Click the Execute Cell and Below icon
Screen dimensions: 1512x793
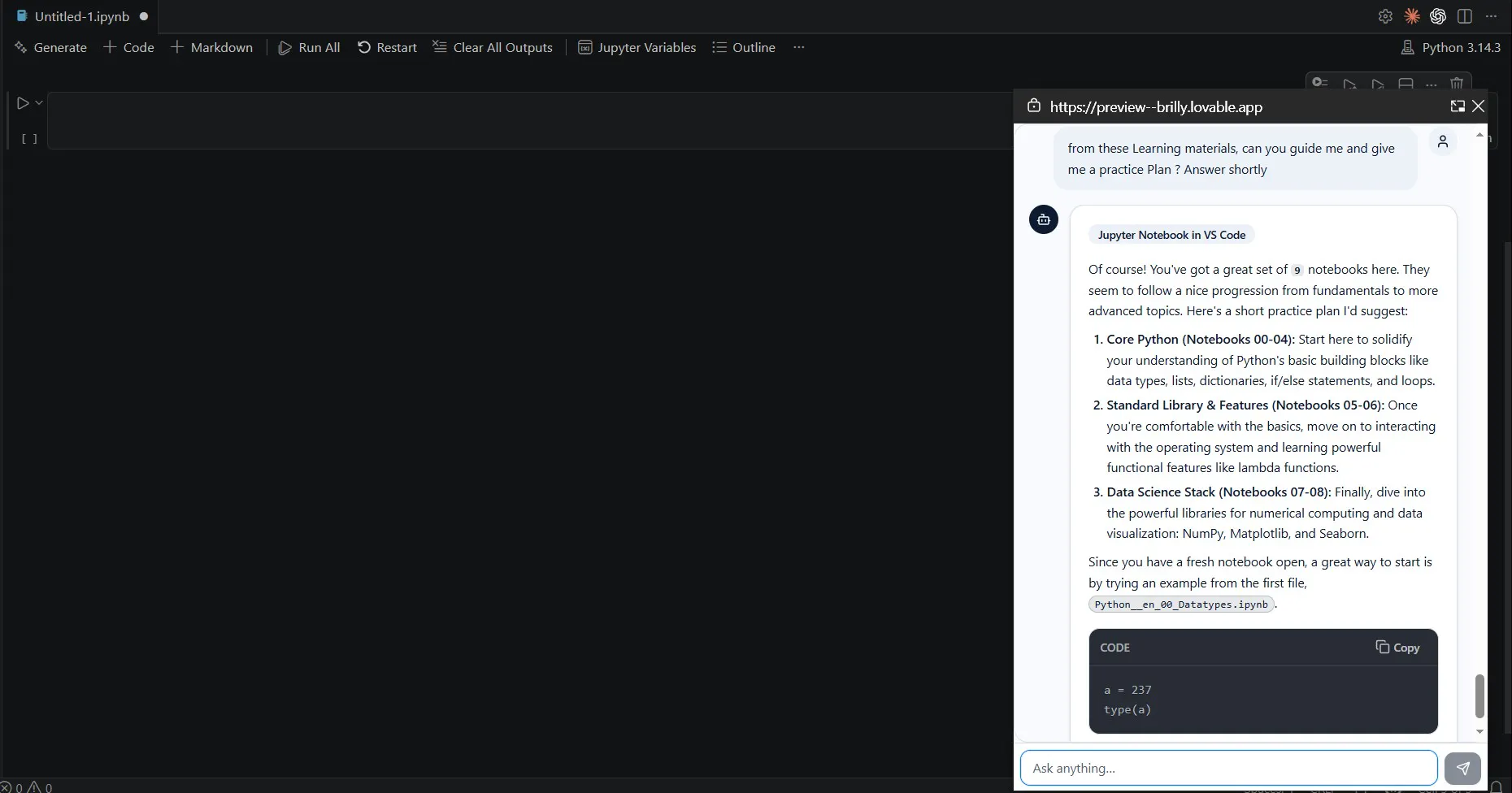[1377, 84]
